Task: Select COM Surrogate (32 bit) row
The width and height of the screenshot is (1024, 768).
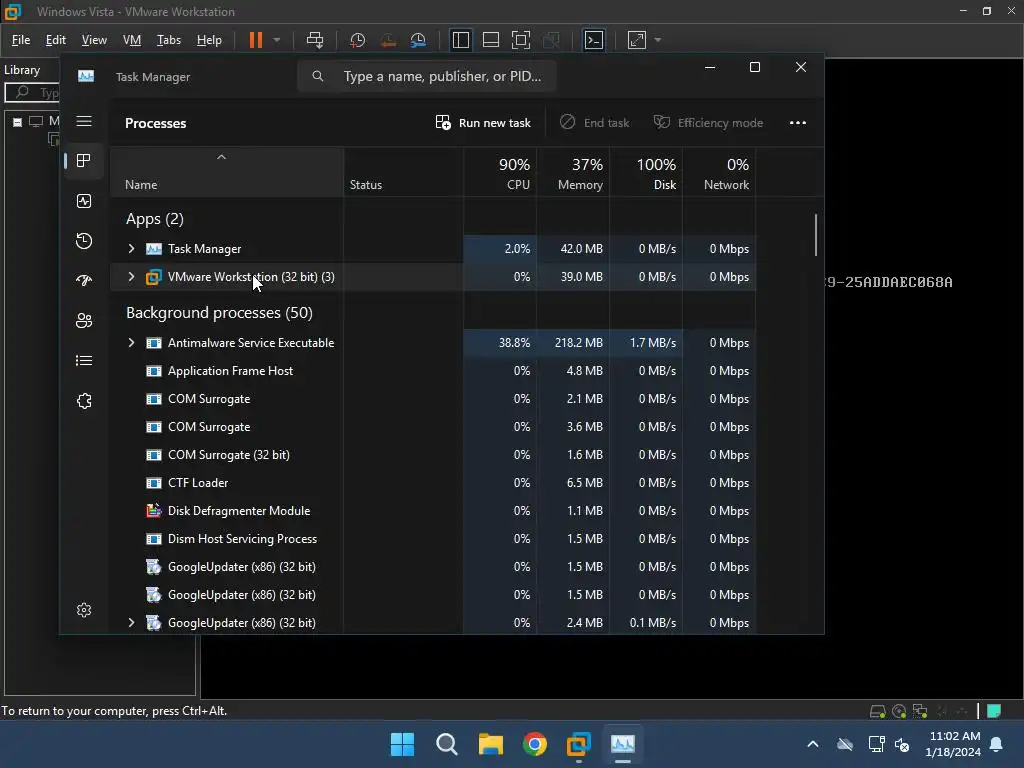Action: tap(433, 455)
